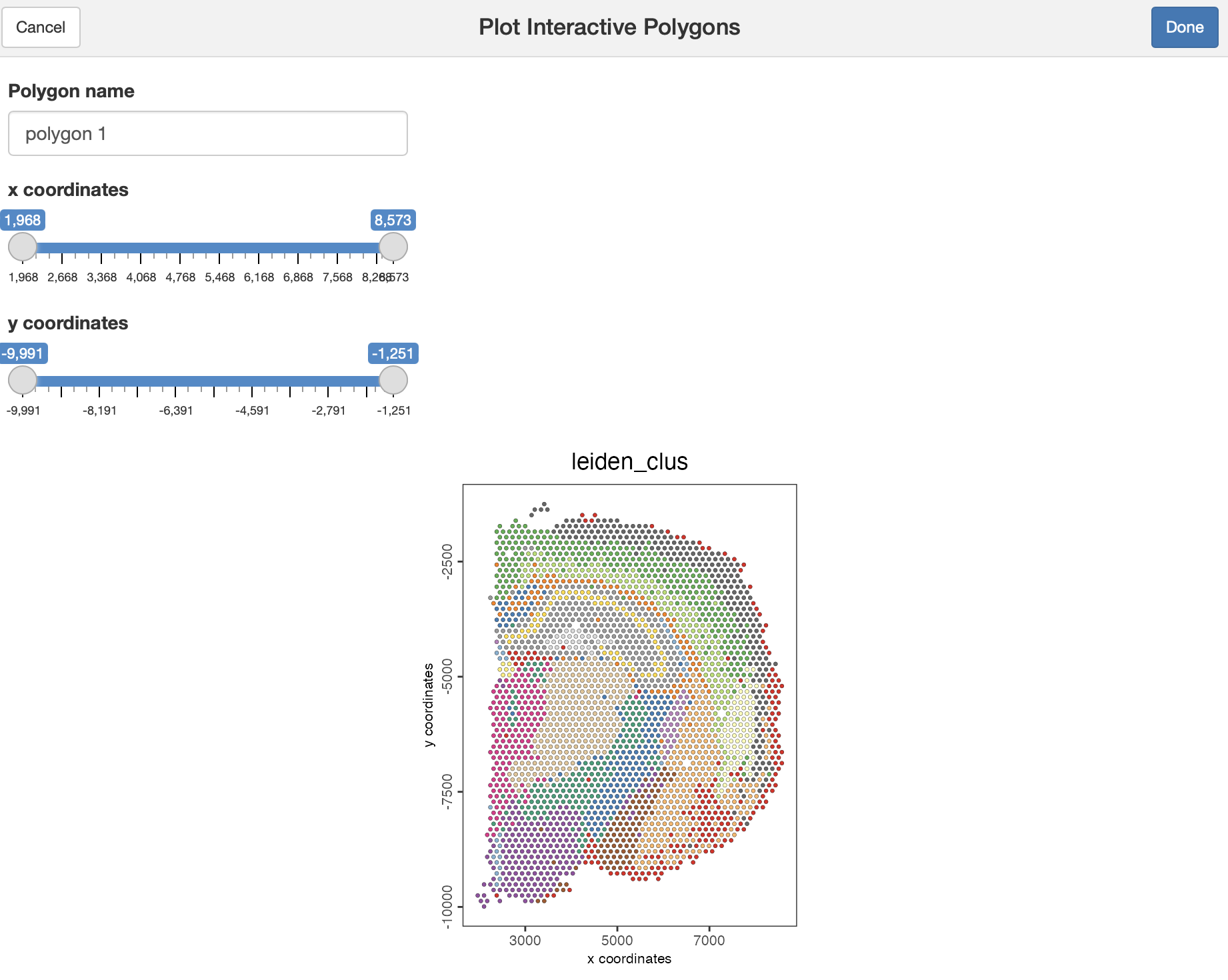Click the 1,968 x value bubble

[x=23, y=220]
